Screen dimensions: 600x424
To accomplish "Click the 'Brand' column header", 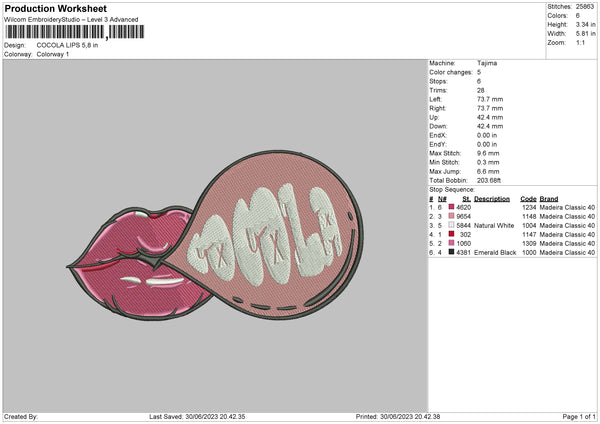I will (x=549, y=199).
